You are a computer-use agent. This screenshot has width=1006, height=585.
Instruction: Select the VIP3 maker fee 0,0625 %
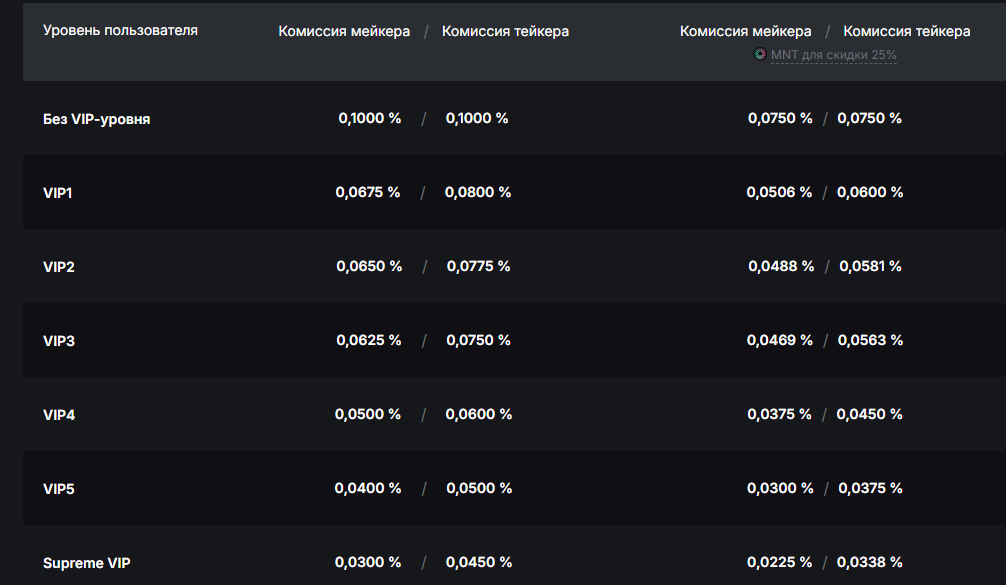click(368, 340)
